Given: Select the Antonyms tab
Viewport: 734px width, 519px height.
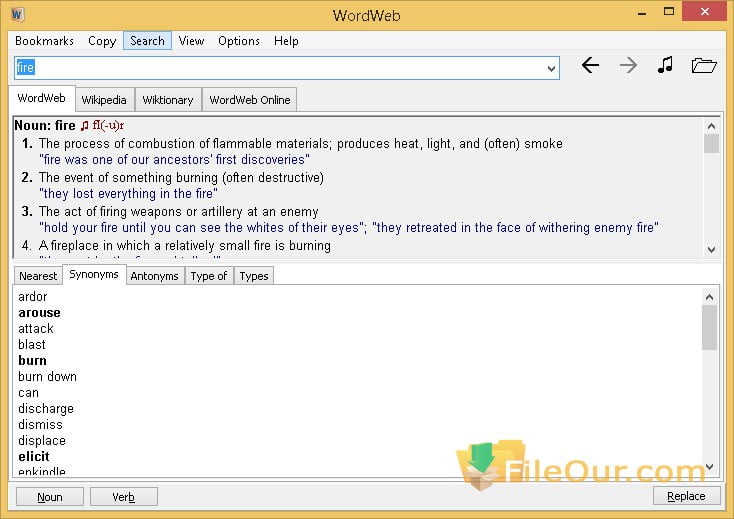Looking at the screenshot, I should 154,276.
